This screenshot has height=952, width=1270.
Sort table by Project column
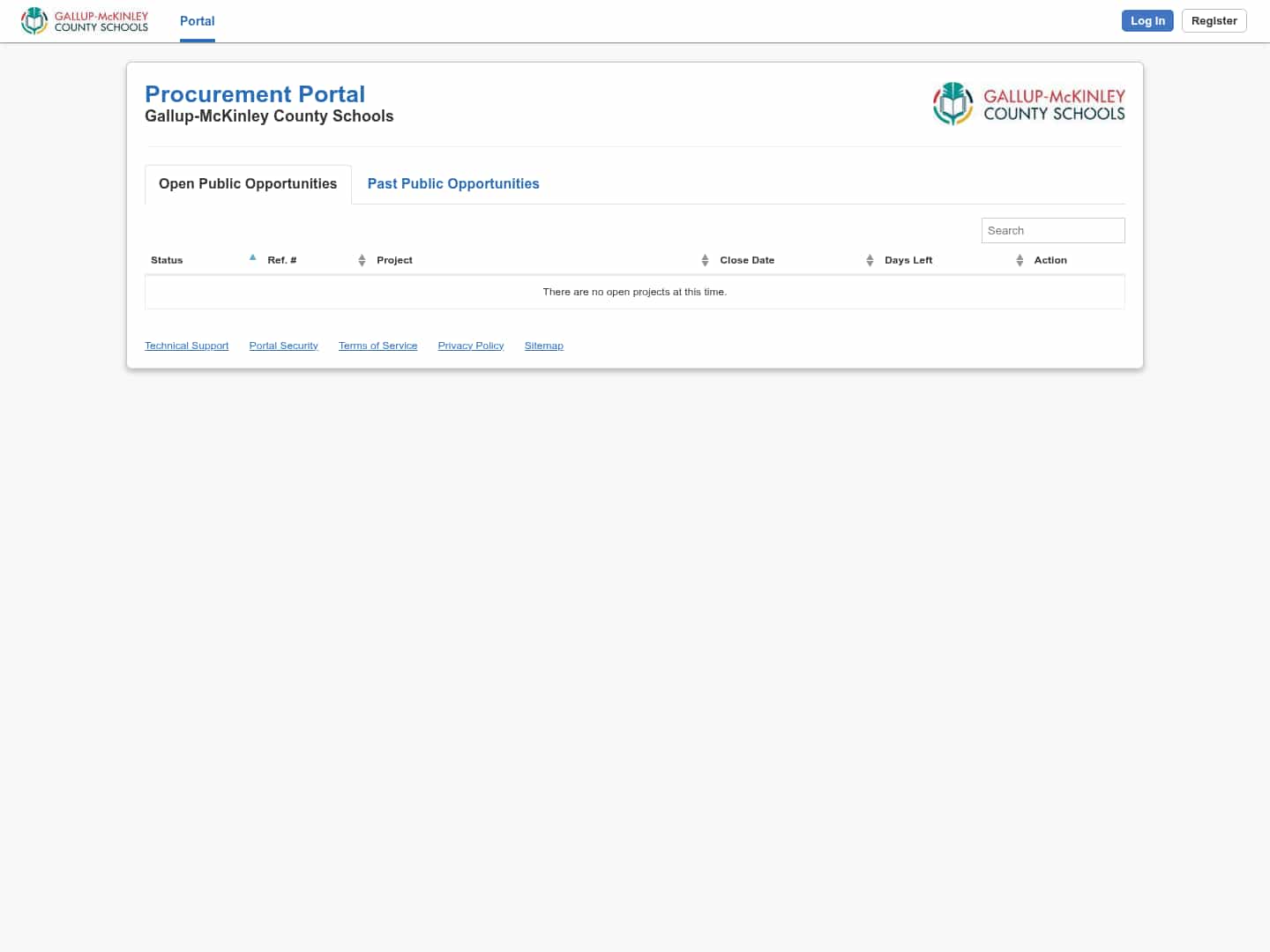542,260
